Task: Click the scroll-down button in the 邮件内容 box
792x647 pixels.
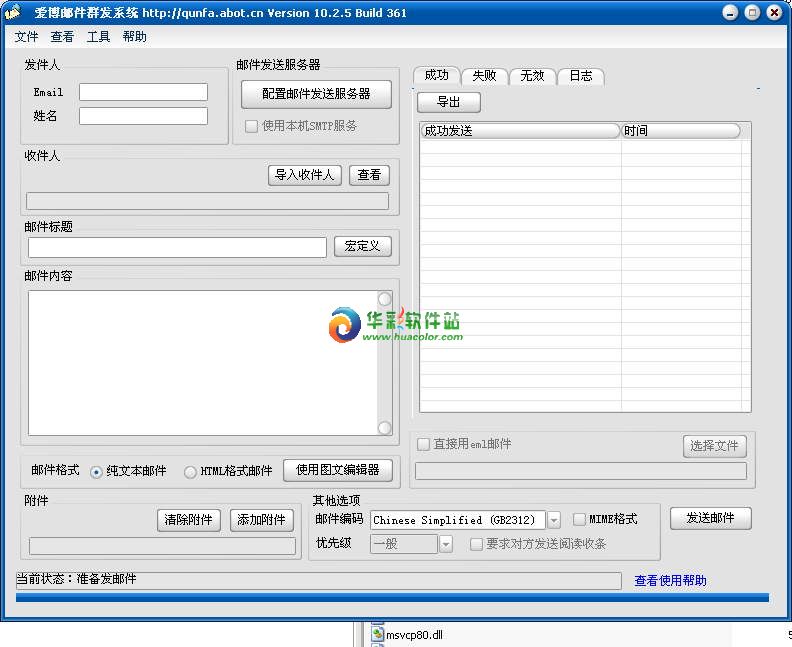Action: tap(384, 428)
